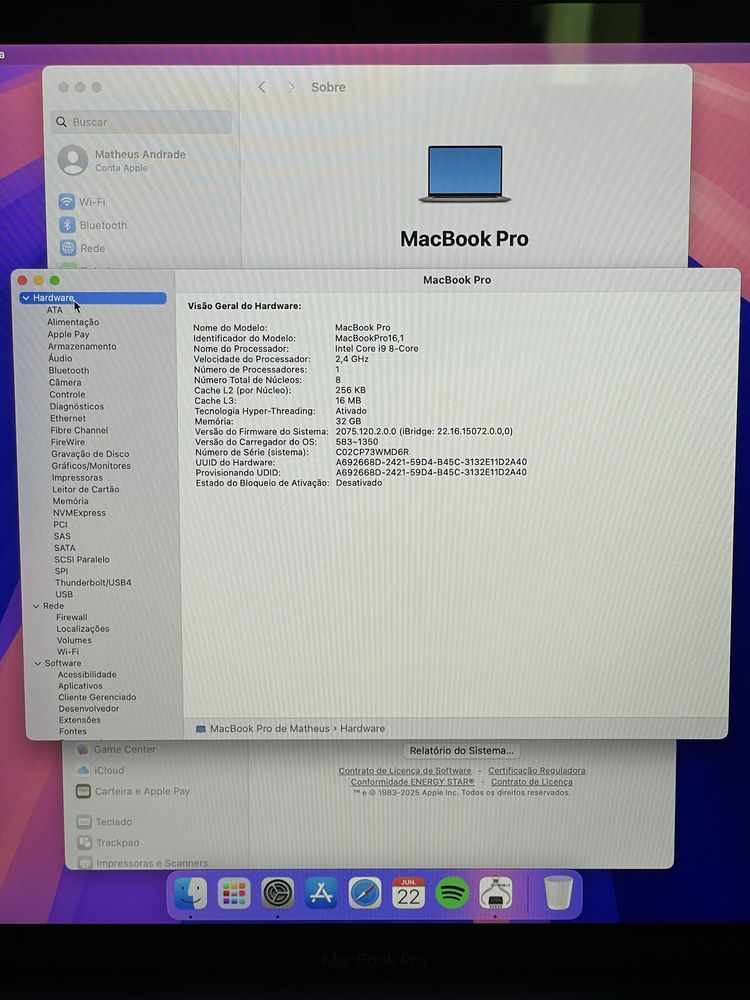The width and height of the screenshot is (750, 1000).
Task: Select Apple Pay in Hardware list
Action: click(x=68, y=334)
